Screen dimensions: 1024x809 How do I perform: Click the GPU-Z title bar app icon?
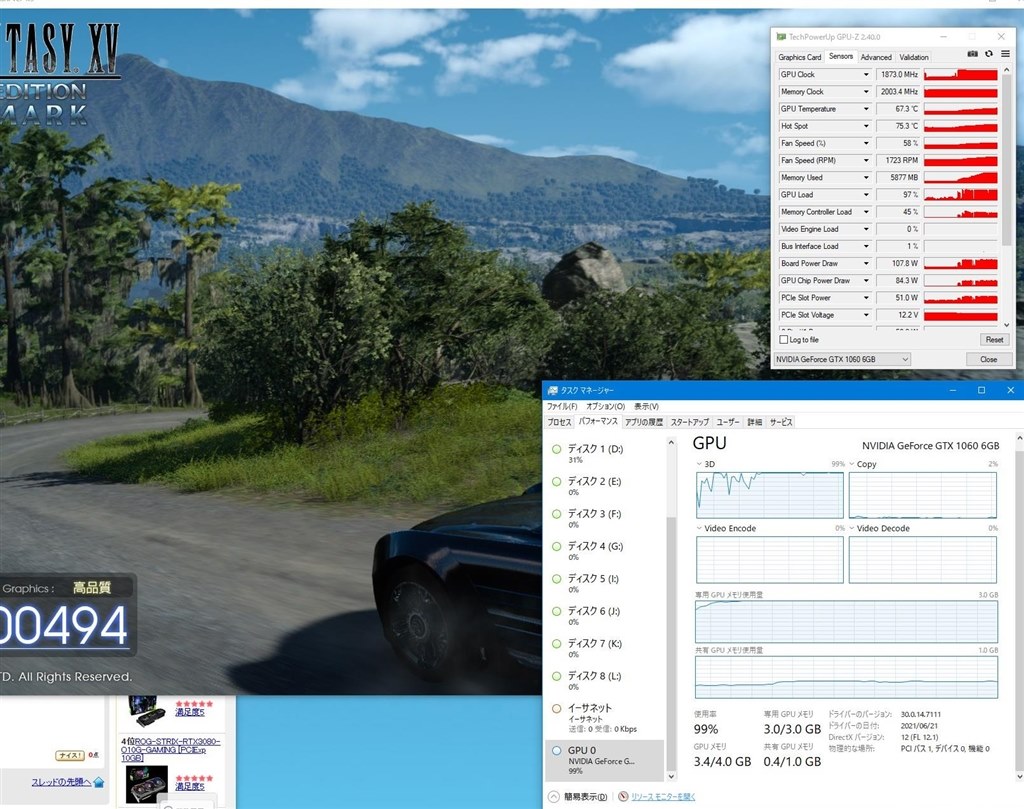point(780,37)
